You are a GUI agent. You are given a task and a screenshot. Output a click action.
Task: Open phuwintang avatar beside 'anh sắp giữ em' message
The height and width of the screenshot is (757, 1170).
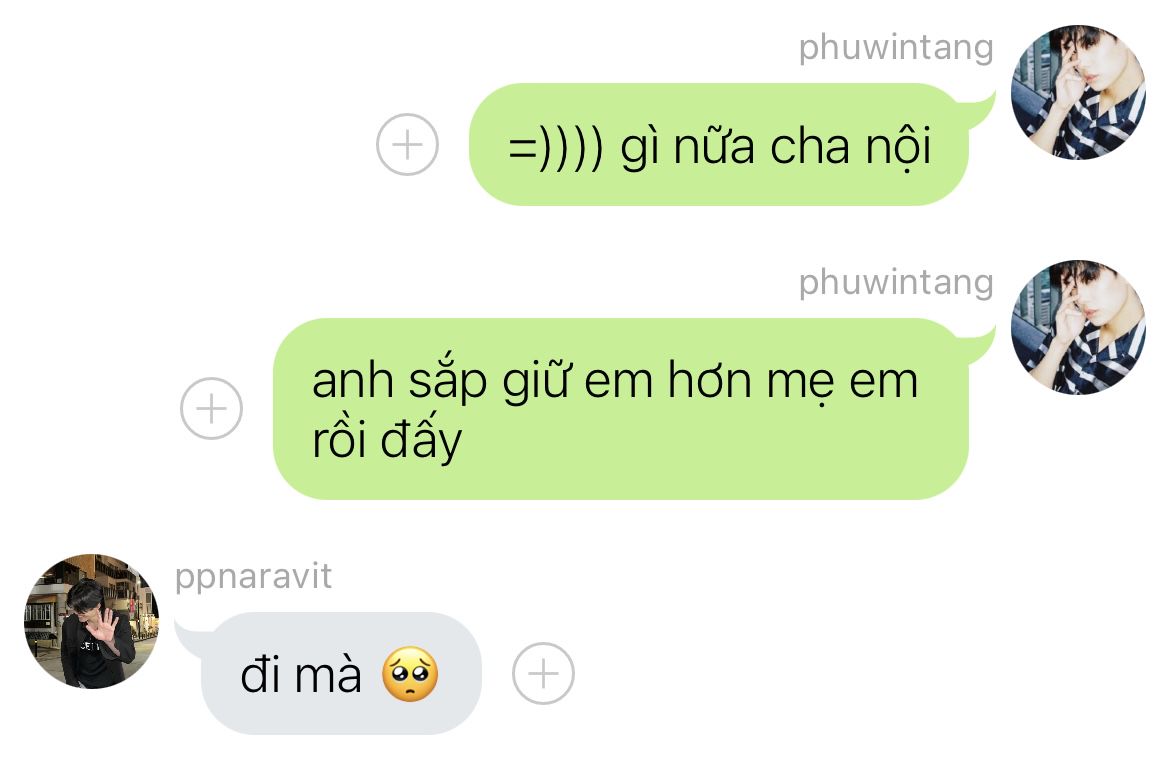[x=1078, y=327]
